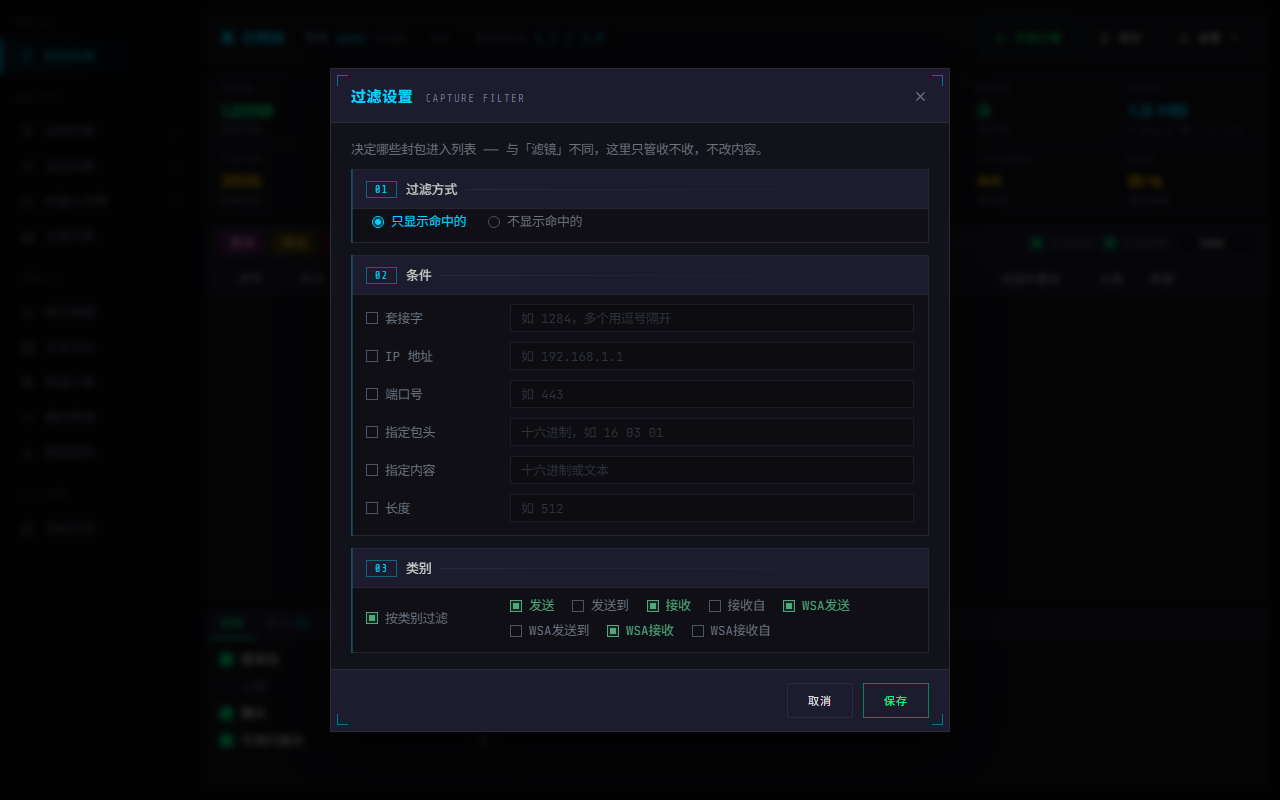The width and height of the screenshot is (1280, 800).
Task: Tick the WSA发送到 checkbox
Action: (516, 631)
